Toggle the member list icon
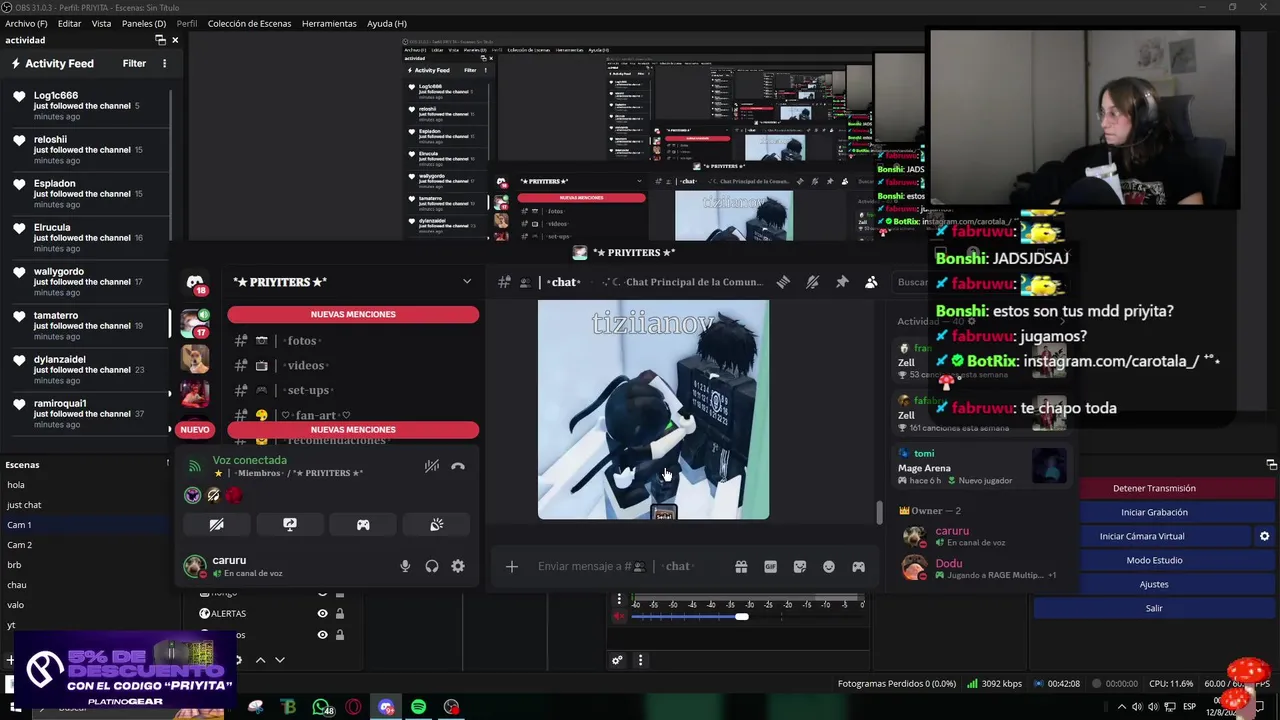This screenshot has width=1280, height=720. (x=871, y=282)
